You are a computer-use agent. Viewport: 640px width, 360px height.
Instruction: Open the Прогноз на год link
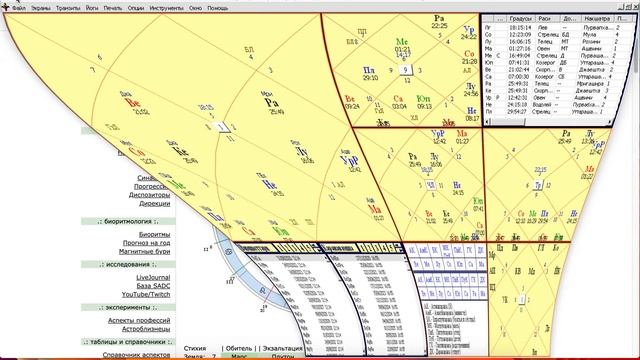[x=147, y=243]
